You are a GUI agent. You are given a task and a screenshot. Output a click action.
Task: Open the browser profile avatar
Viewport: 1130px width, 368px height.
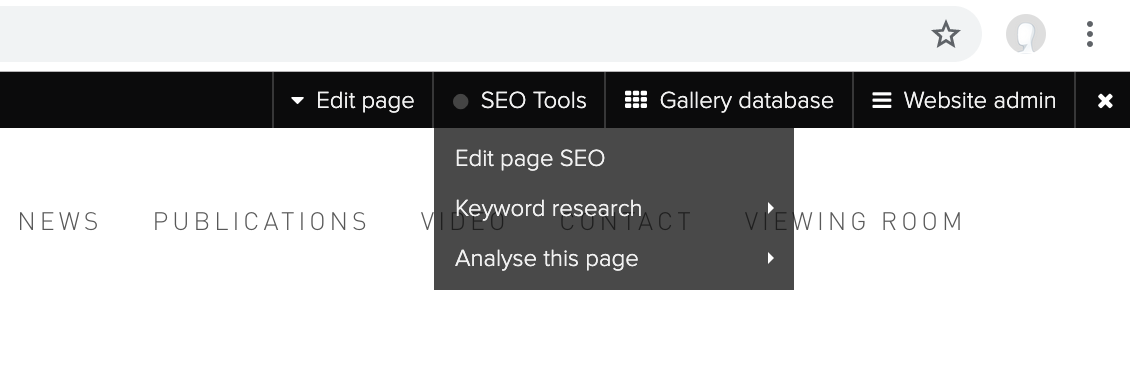[1026, 34]
